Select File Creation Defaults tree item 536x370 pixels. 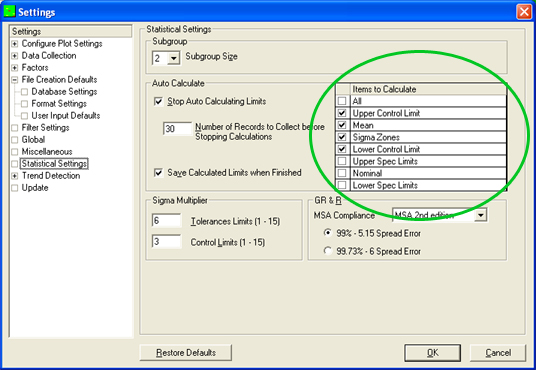click(x=59, y=80)
